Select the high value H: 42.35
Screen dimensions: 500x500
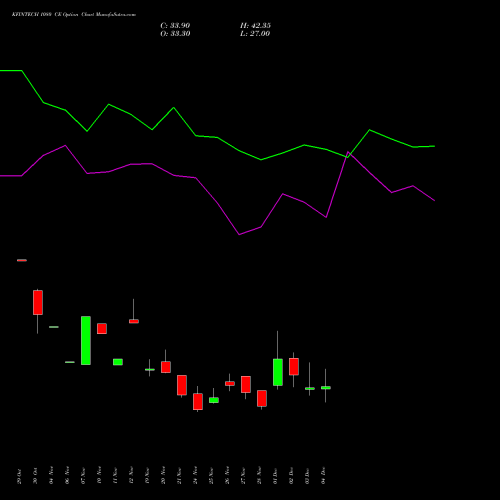pos(255,26)
